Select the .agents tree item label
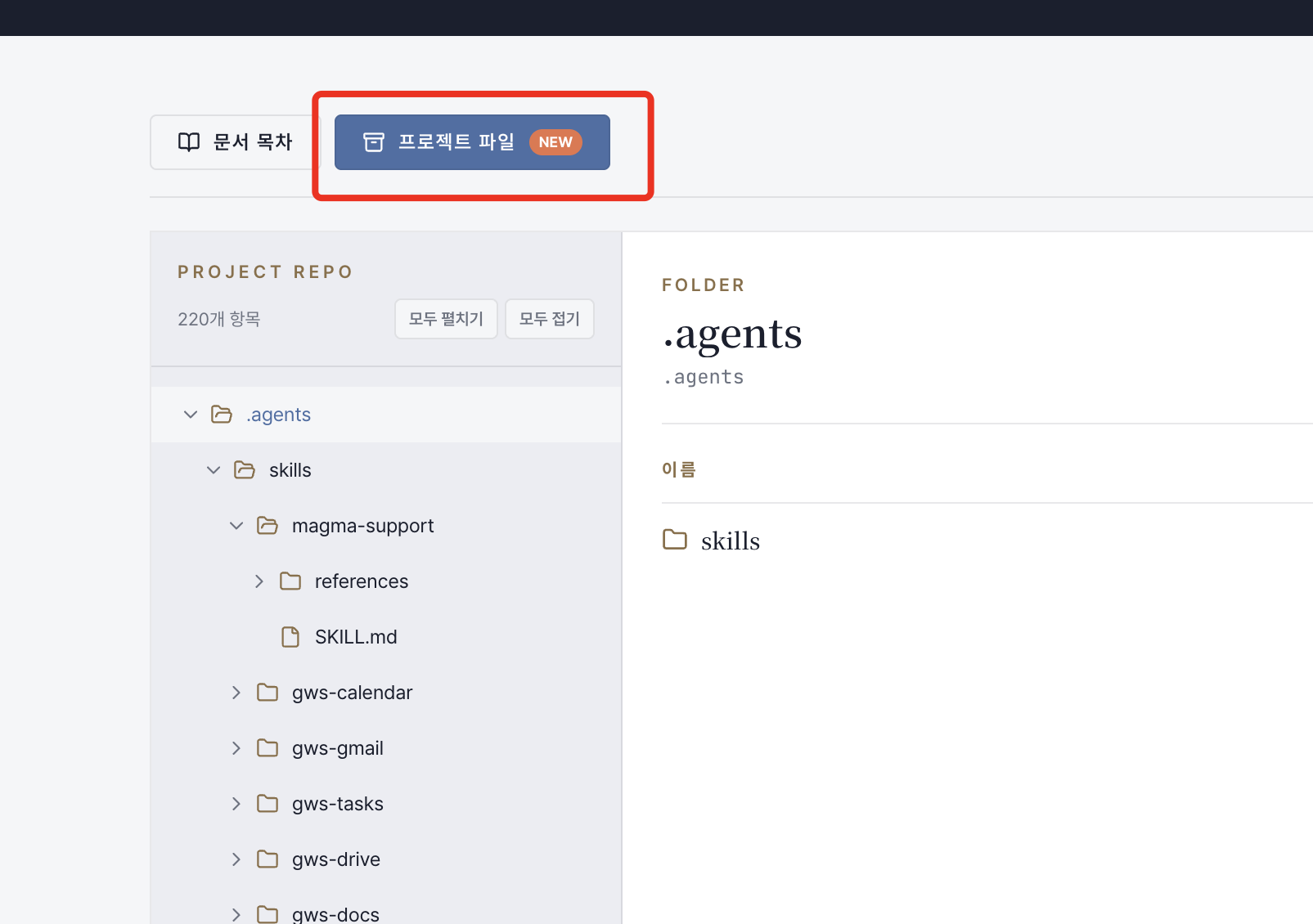Viewport: 1313px width, 924px height. pyautogui.click(x=278, y=415)
